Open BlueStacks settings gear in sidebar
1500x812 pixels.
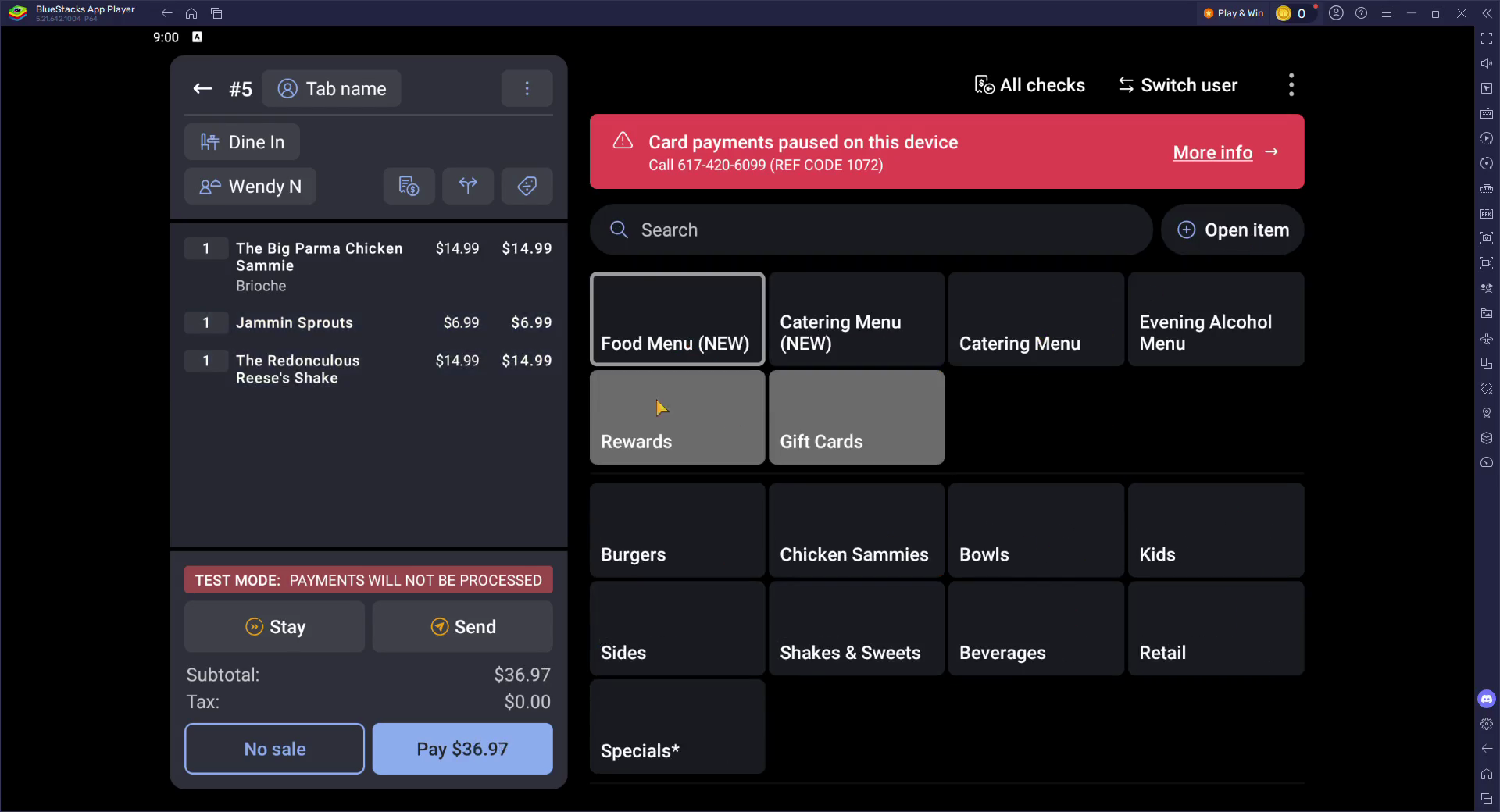(1486, 724)
